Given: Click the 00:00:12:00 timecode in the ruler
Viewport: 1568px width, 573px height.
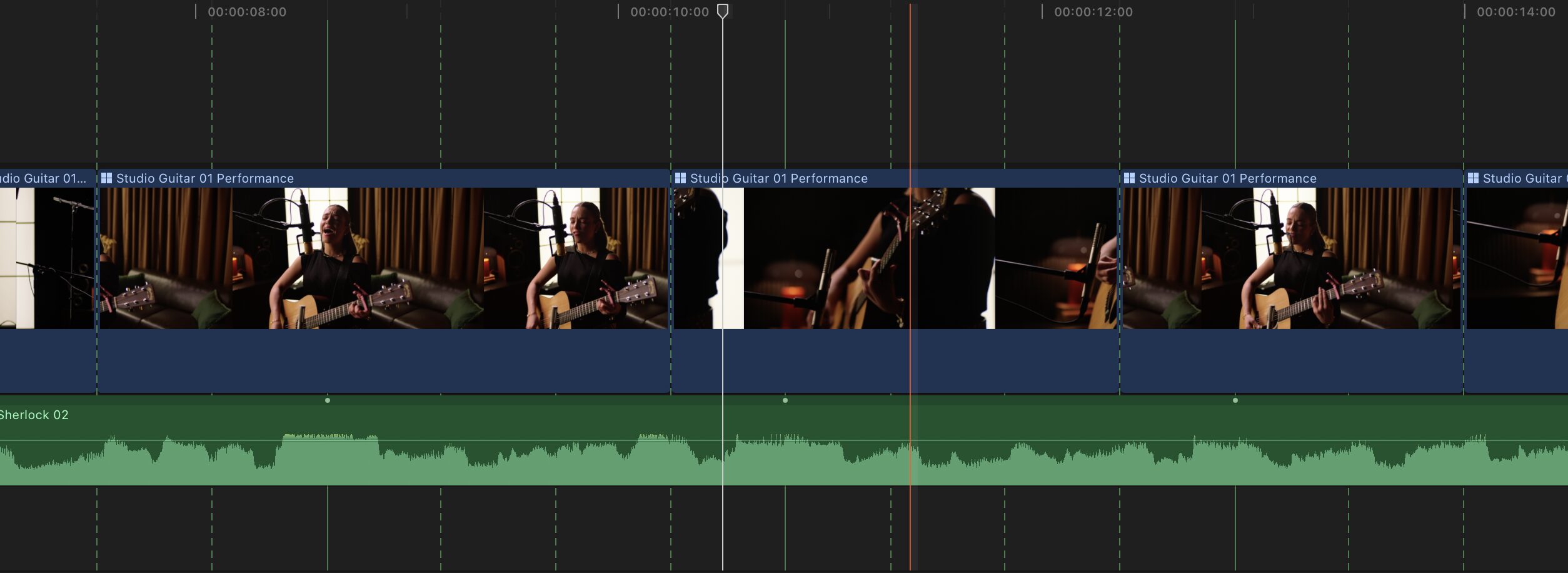Looking at the screenshot, I should pos(1093,12).
